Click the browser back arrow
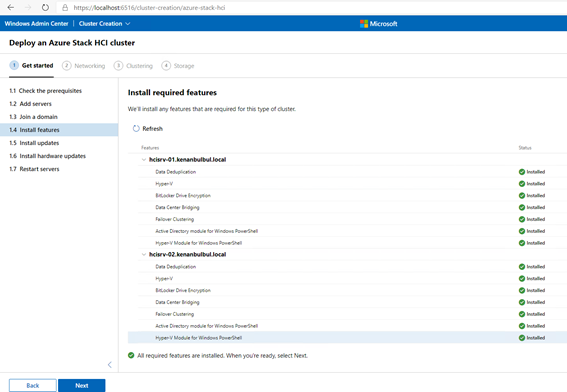Viewport: 567px width, 392px height. [11, 7]
